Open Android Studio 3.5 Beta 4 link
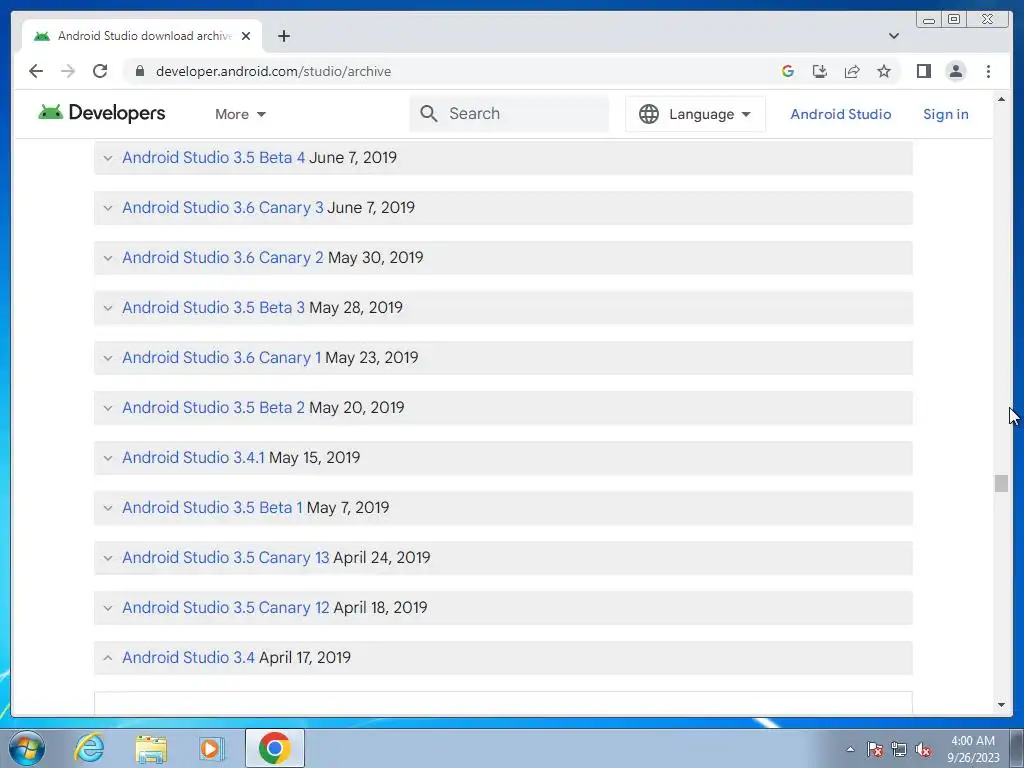The height and width of the screenshot is (768, 1024). tap(214, 157)
